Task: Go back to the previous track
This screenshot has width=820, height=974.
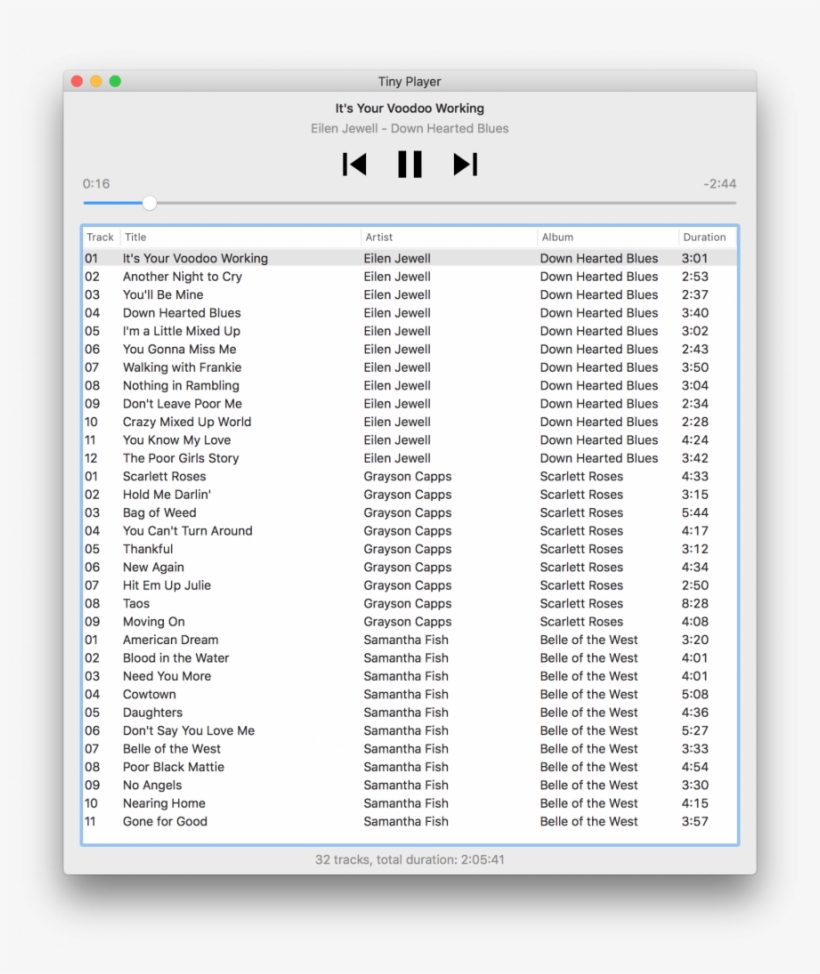Action: pos(355,164)
